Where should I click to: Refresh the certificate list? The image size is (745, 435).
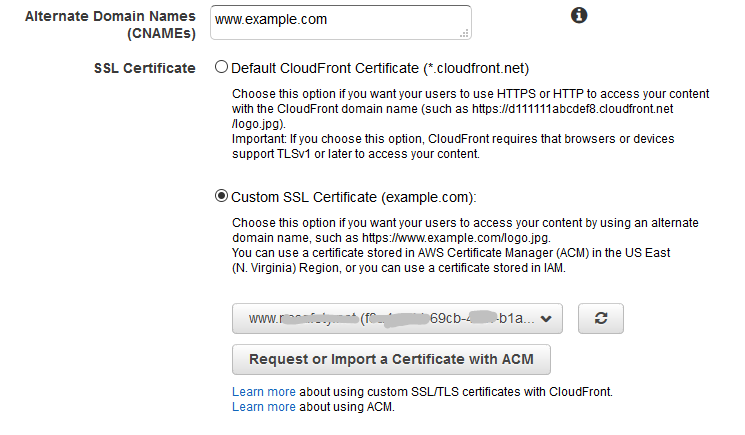(x=601, y=318)
